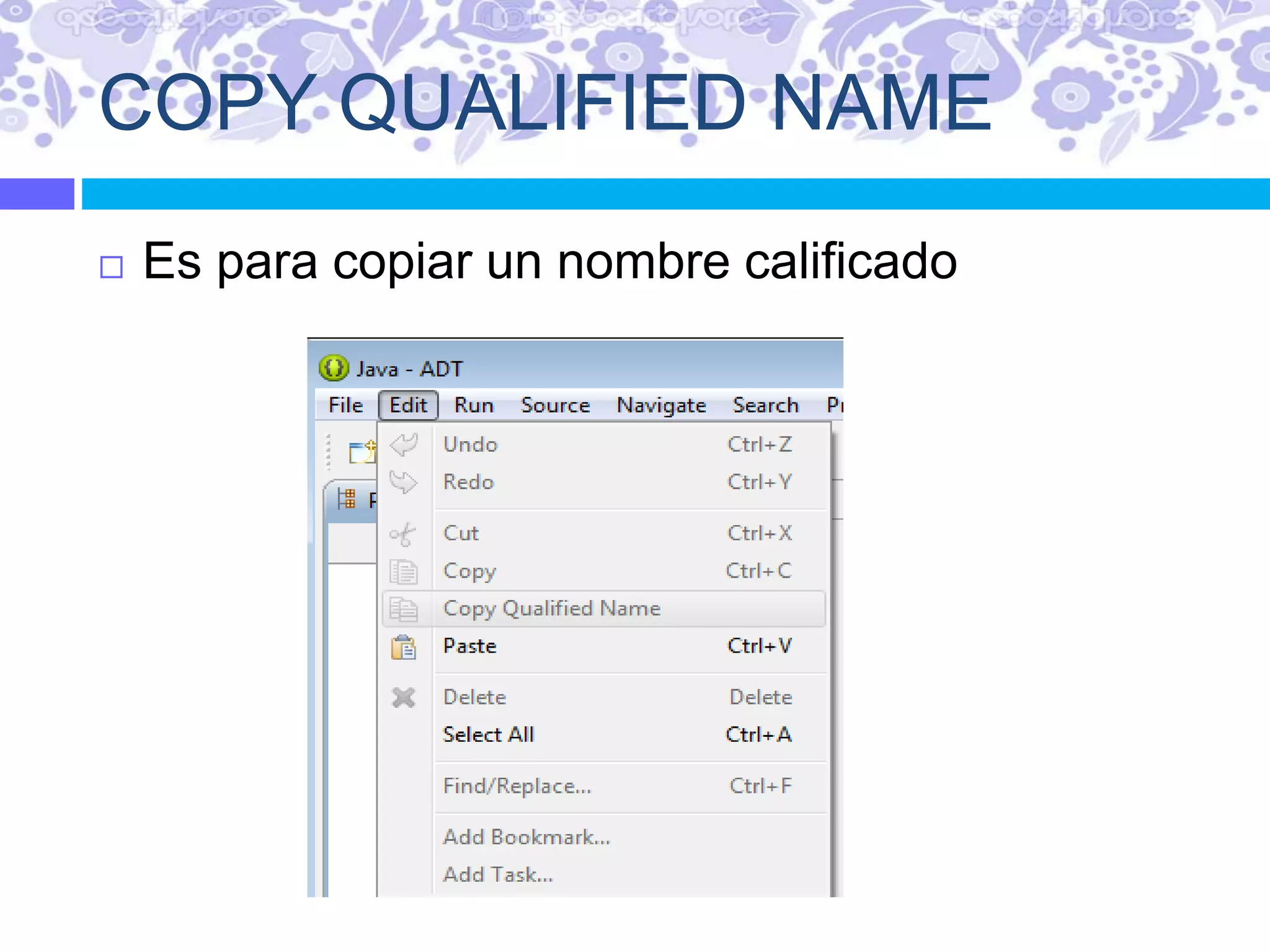1270x952 pixels.
Task: Click the Delete X icon
Action: tap(404, 698)
